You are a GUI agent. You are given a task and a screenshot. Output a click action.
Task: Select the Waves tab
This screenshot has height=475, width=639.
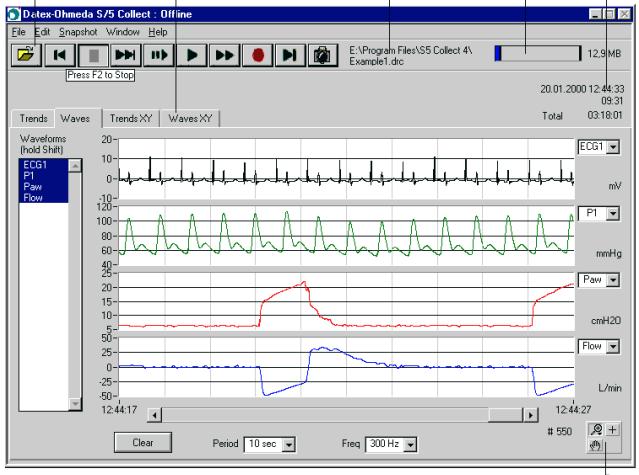point(75,119)
